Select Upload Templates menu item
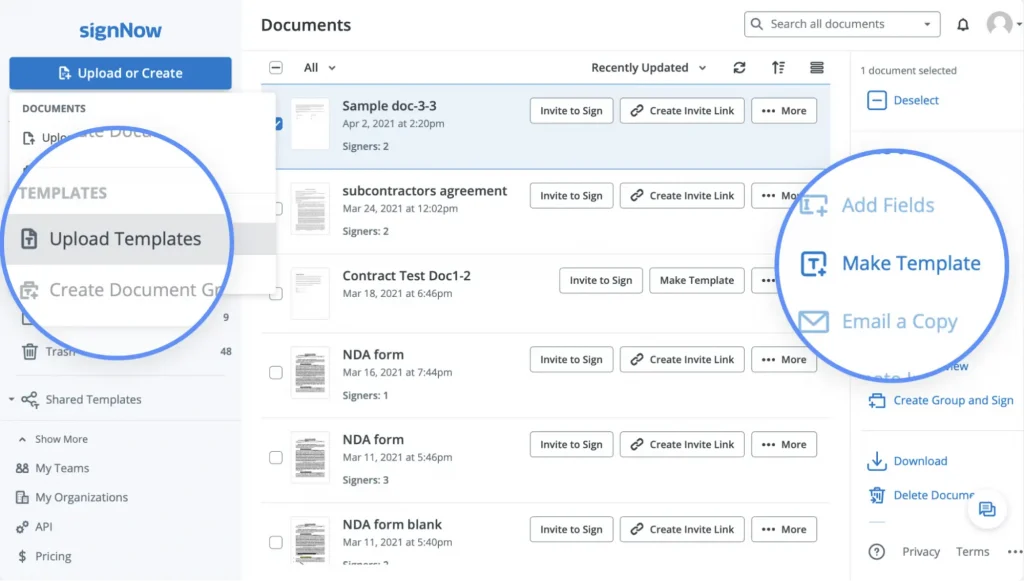 click(125, 239)
